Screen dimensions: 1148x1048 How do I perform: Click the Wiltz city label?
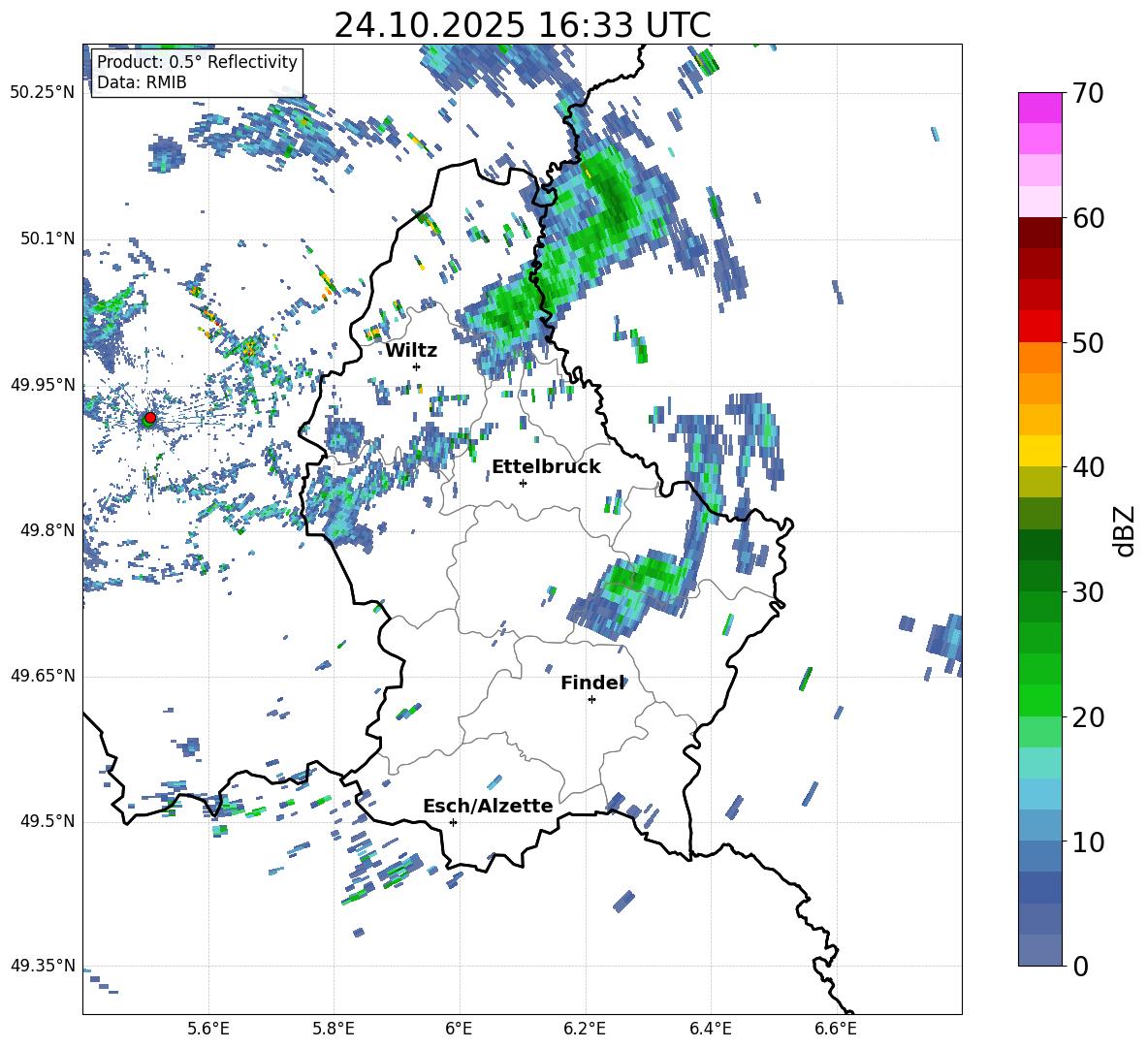point(411,351)
